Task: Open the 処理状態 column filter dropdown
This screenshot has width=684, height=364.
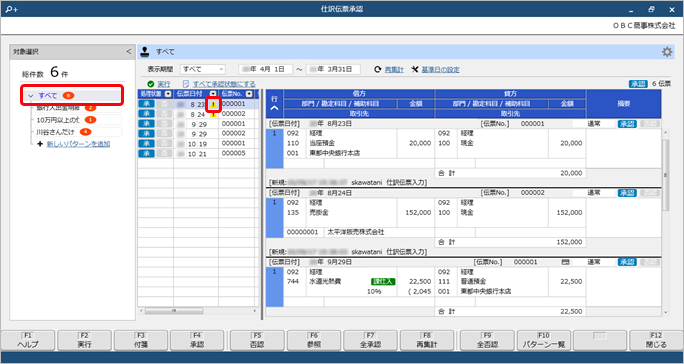Action: point(168,94)
